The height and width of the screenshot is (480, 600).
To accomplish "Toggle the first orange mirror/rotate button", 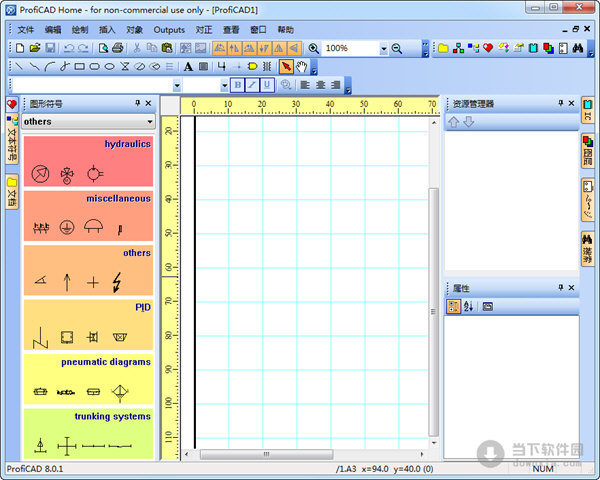I will (220, 48).
